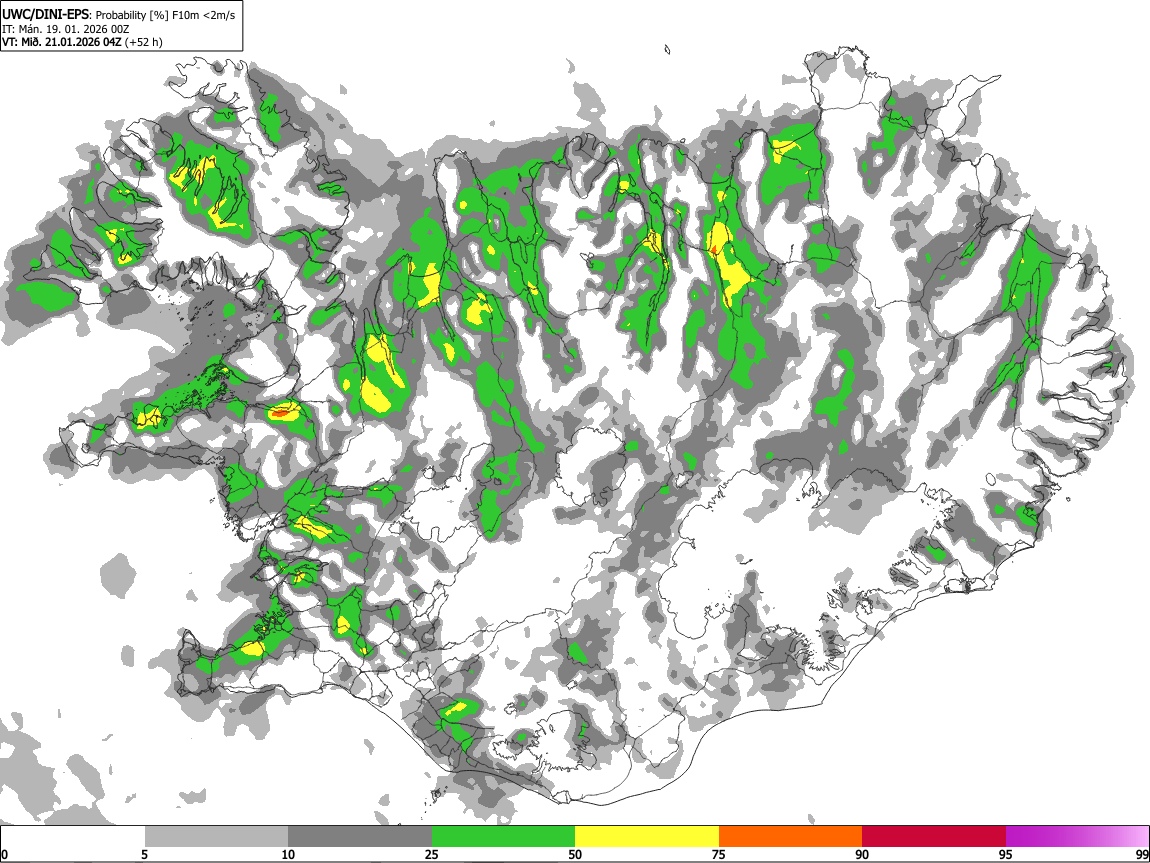Click the '90' legend tick label

pyautogui.click(x=862, y=855)
